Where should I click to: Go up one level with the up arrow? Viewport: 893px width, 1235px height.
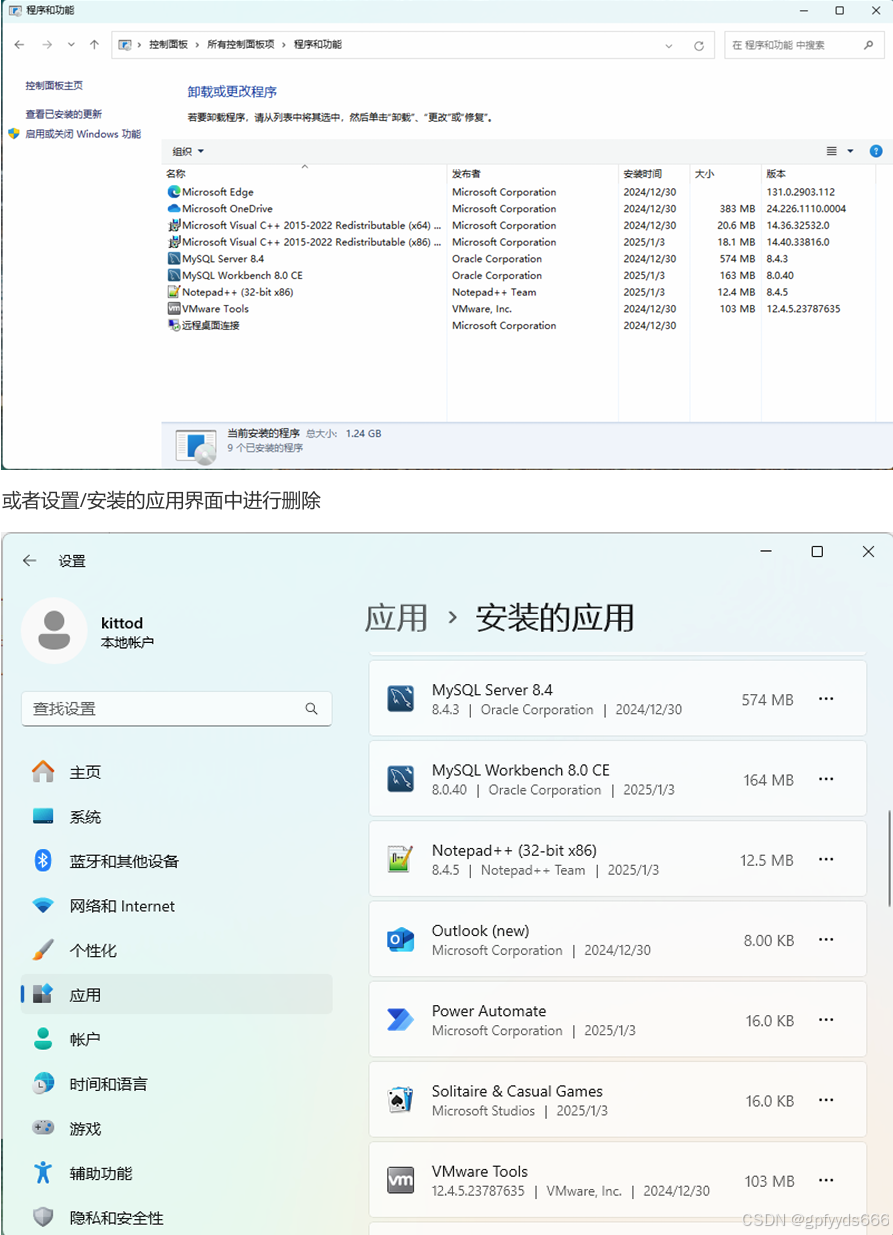94,45
